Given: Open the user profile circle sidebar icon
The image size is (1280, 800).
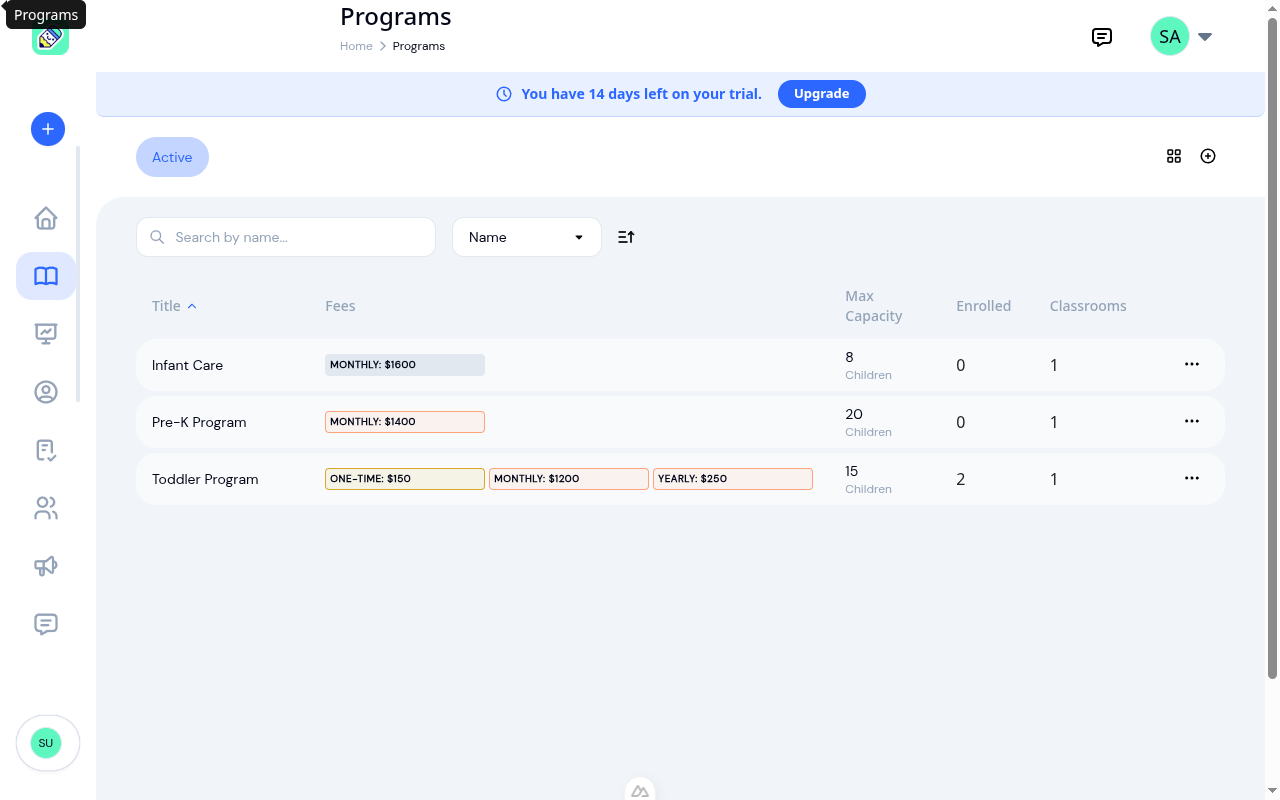Looking at the screenshot, I should tap(46, 392).
